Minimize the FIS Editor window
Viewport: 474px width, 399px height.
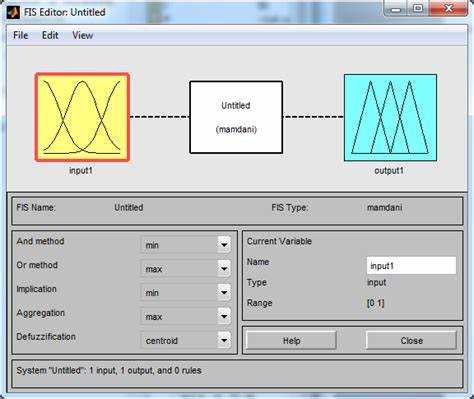point(396,8)
